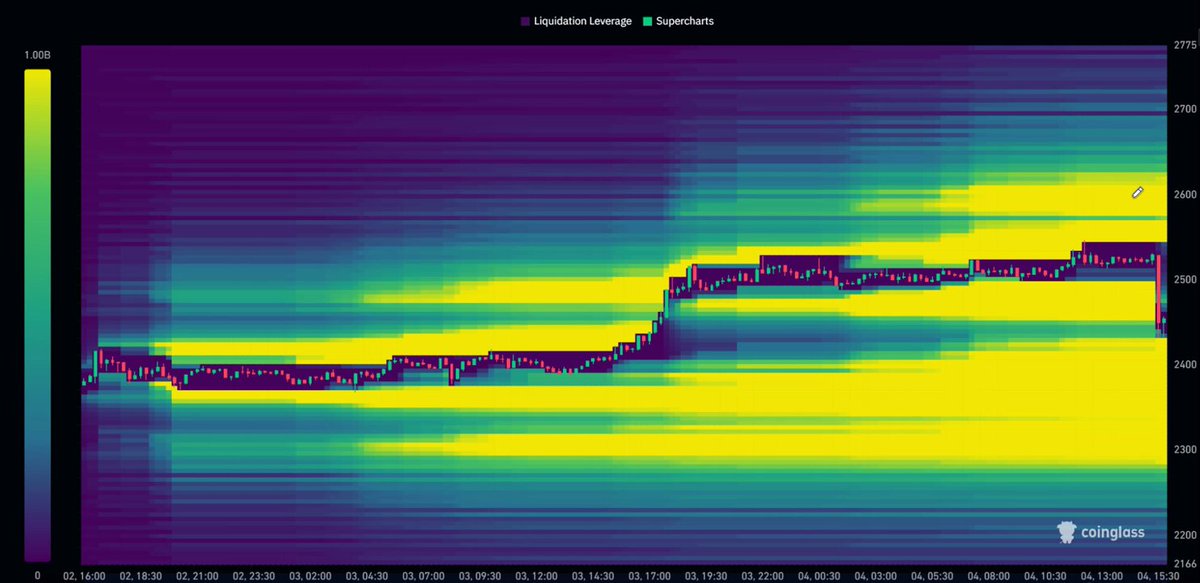The height and width of the screenshot is (583, 1200).
Task: Click the 03, 12:00 time label
Action: tap(535, 576)
